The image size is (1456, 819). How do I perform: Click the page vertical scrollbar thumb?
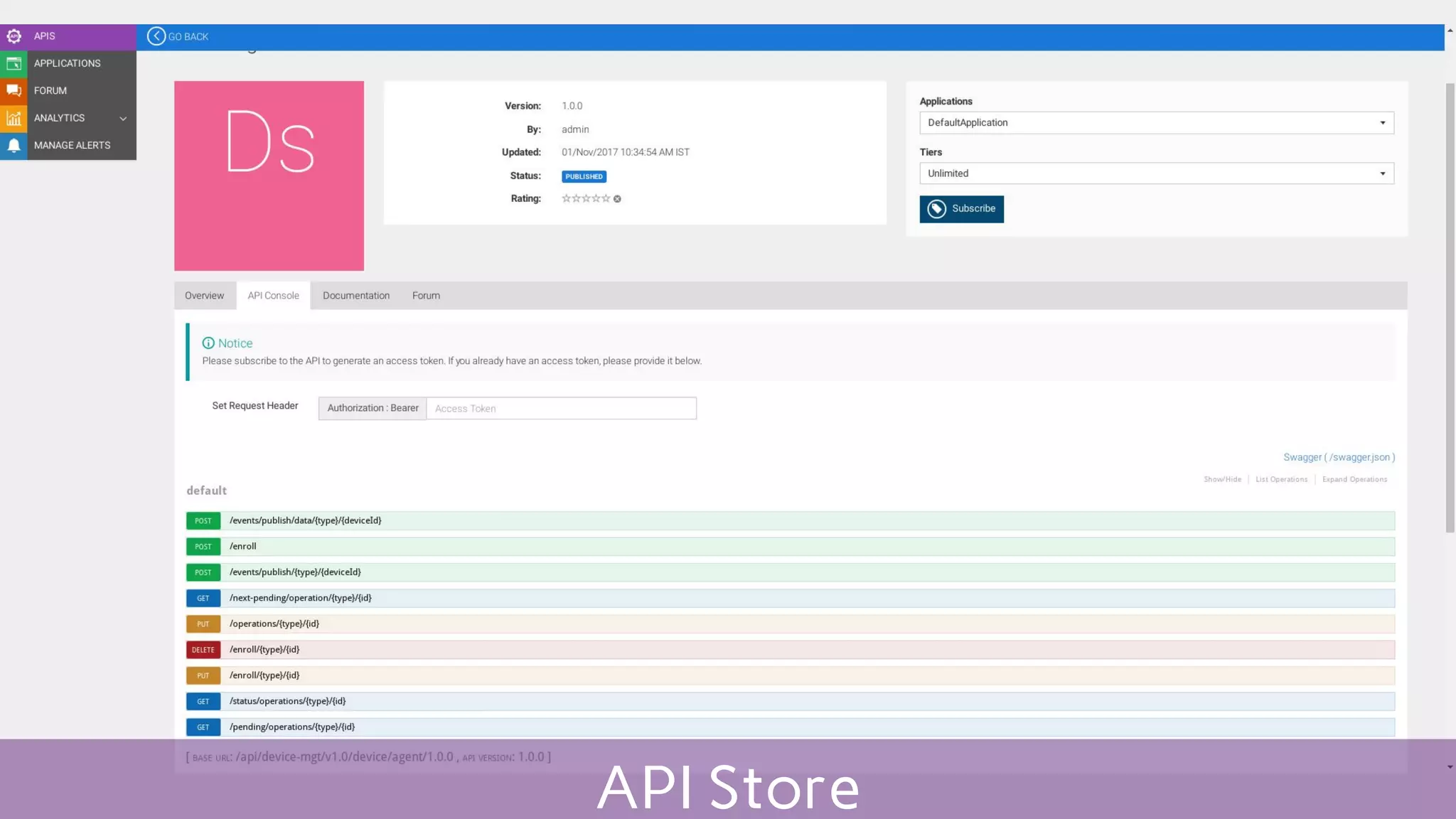[x=1450, y=308]
